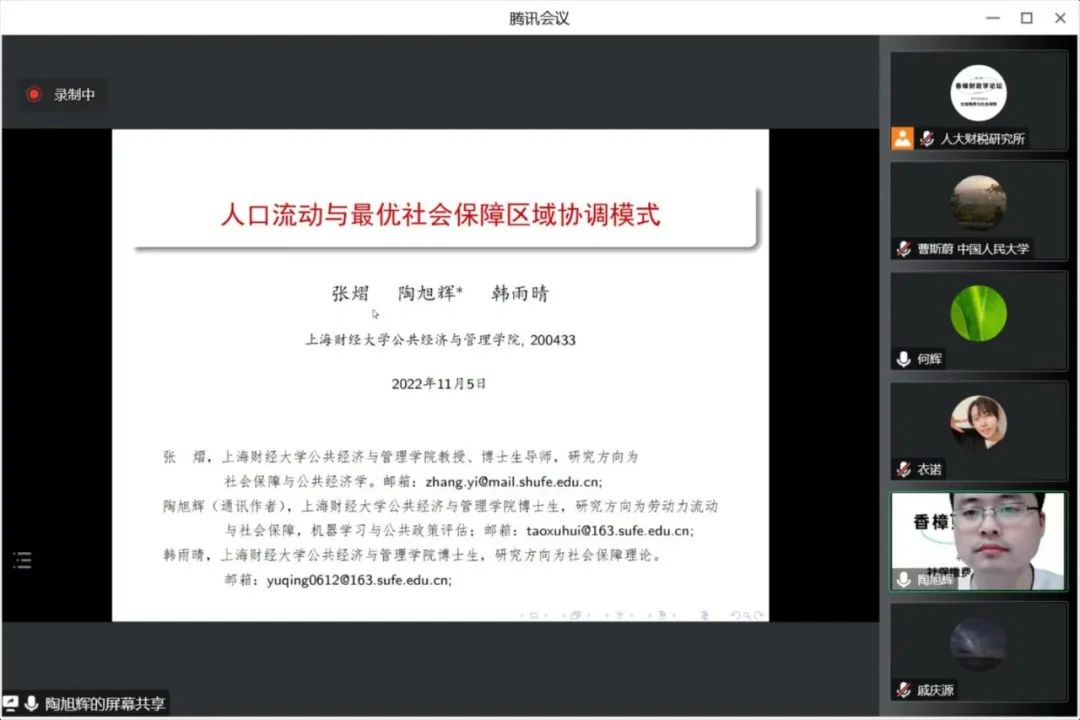Toggle 曹斯蔚 中国人民大学's muted microphone
1080x720 pixels.
(x=903, y=249)
